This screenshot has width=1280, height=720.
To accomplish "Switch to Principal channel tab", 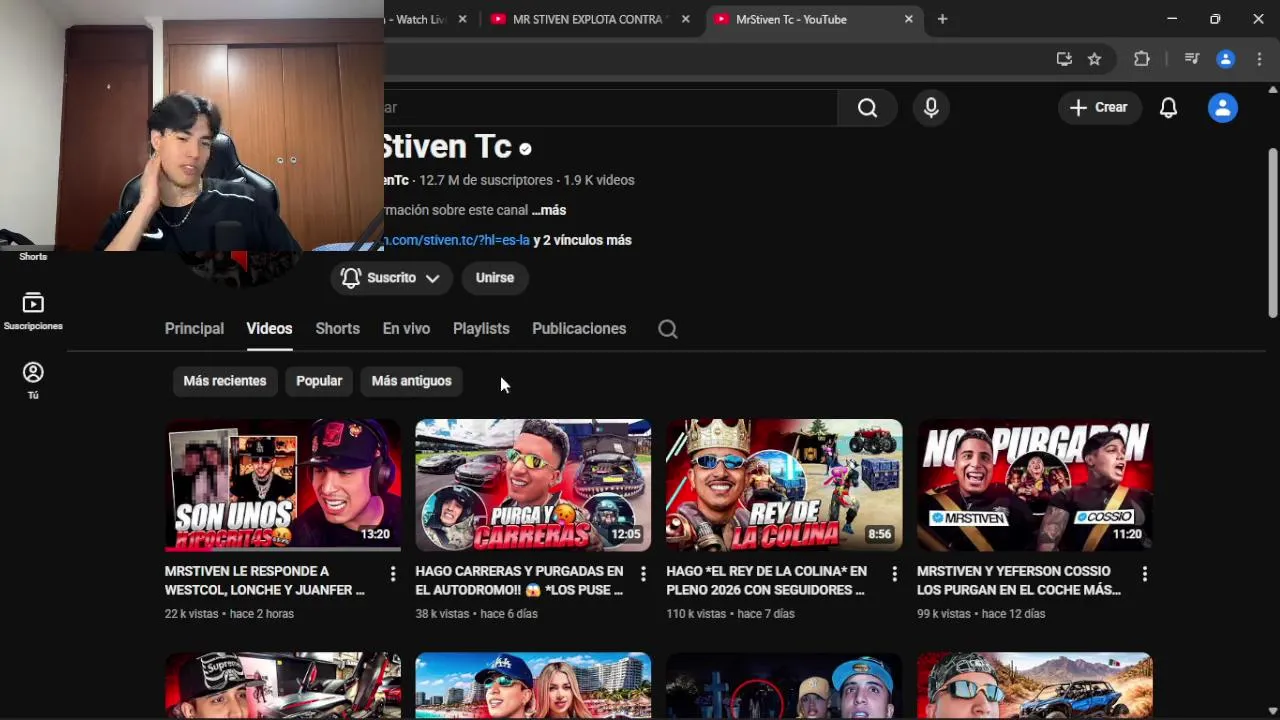I will click(194, 329).
